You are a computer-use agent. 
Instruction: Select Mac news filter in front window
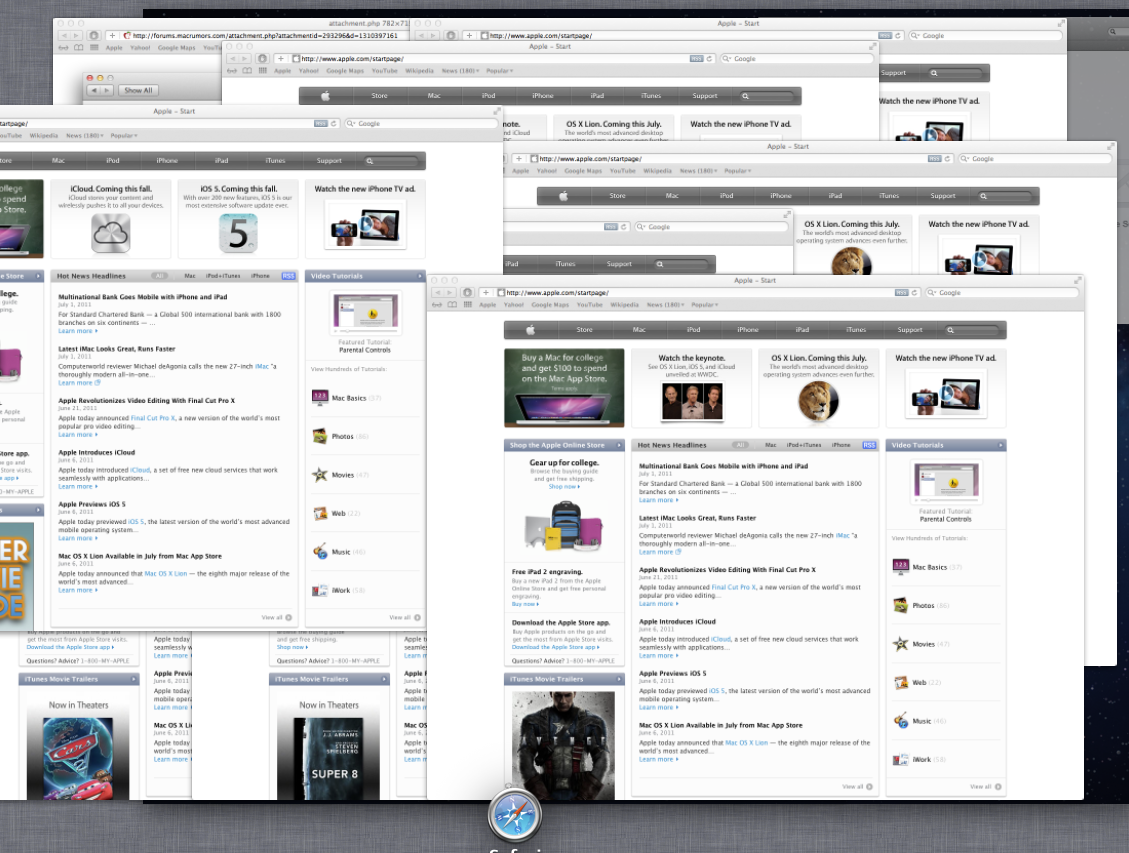pos(770,445)
